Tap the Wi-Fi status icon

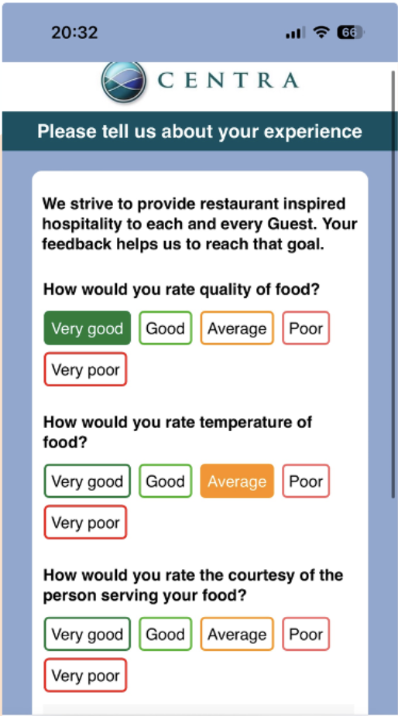[x=321, y=32]
